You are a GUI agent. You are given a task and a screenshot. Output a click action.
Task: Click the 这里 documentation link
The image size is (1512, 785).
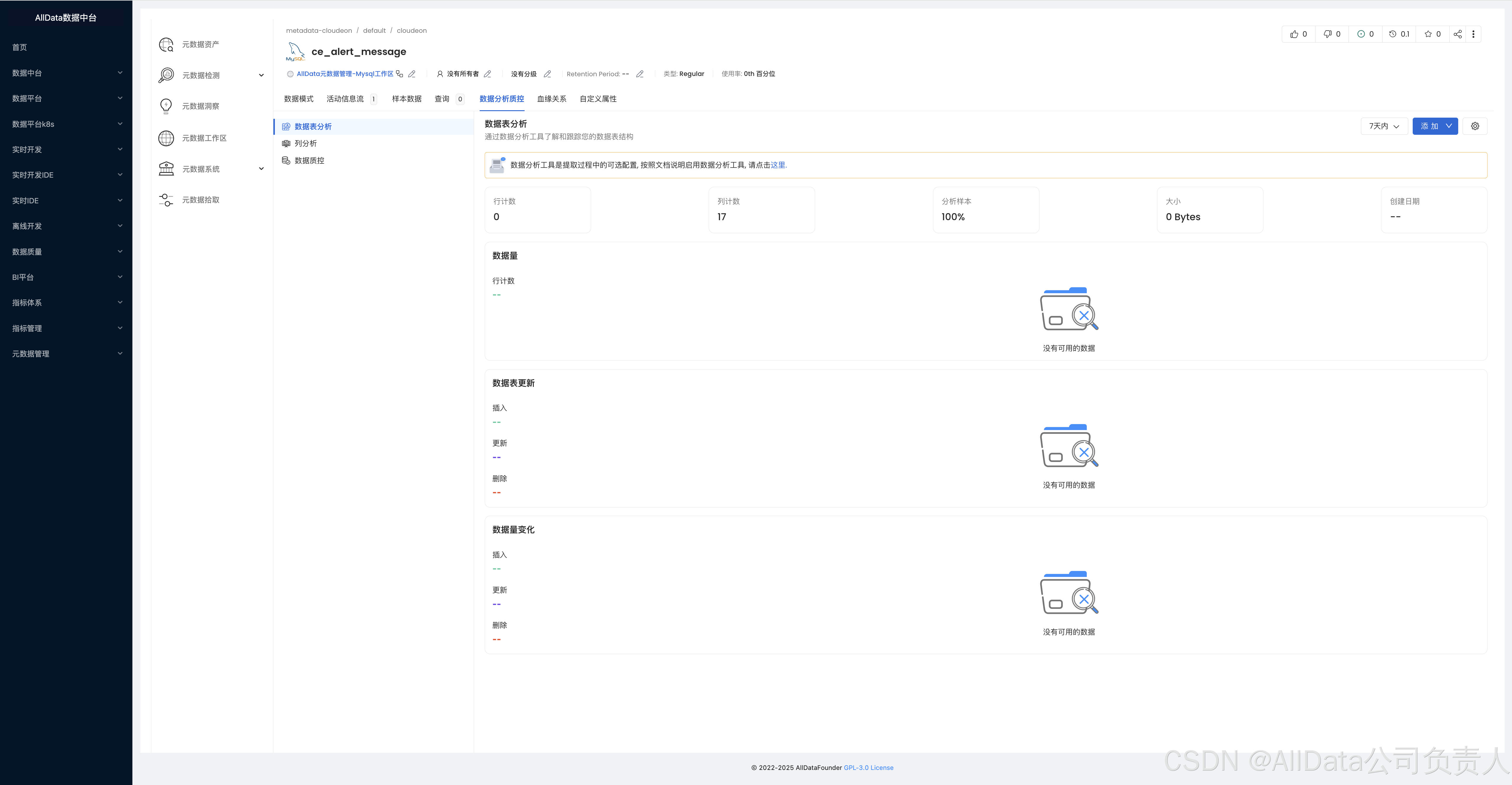point(777,165)
